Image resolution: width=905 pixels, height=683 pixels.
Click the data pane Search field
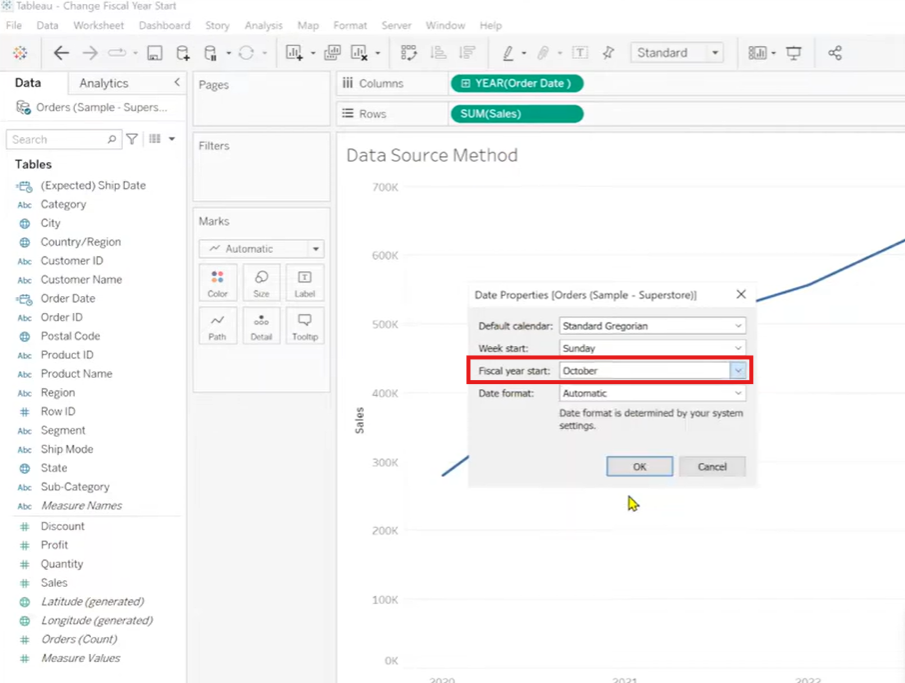[63, 139]
